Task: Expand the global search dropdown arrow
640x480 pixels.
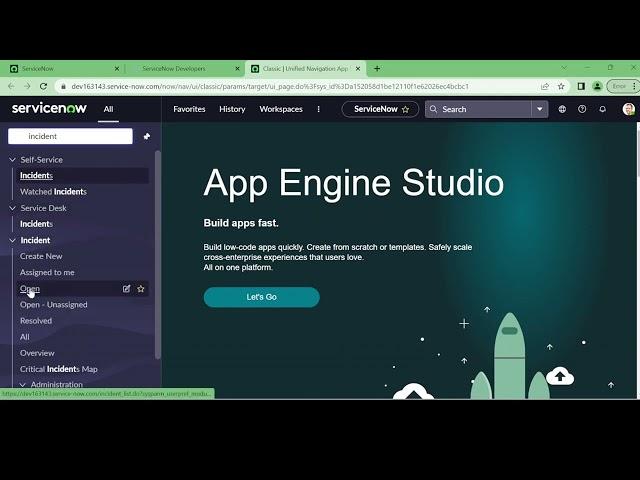Action: 539,109
